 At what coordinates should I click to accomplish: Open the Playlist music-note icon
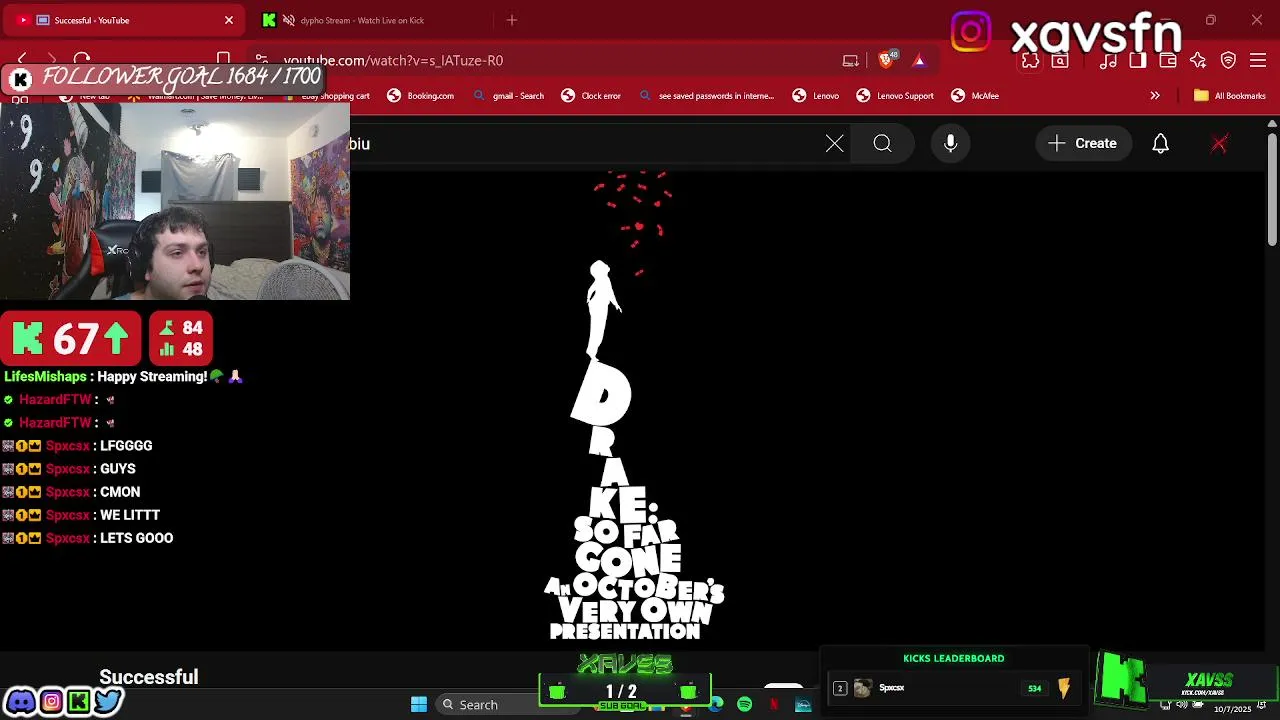[1108, 61]
